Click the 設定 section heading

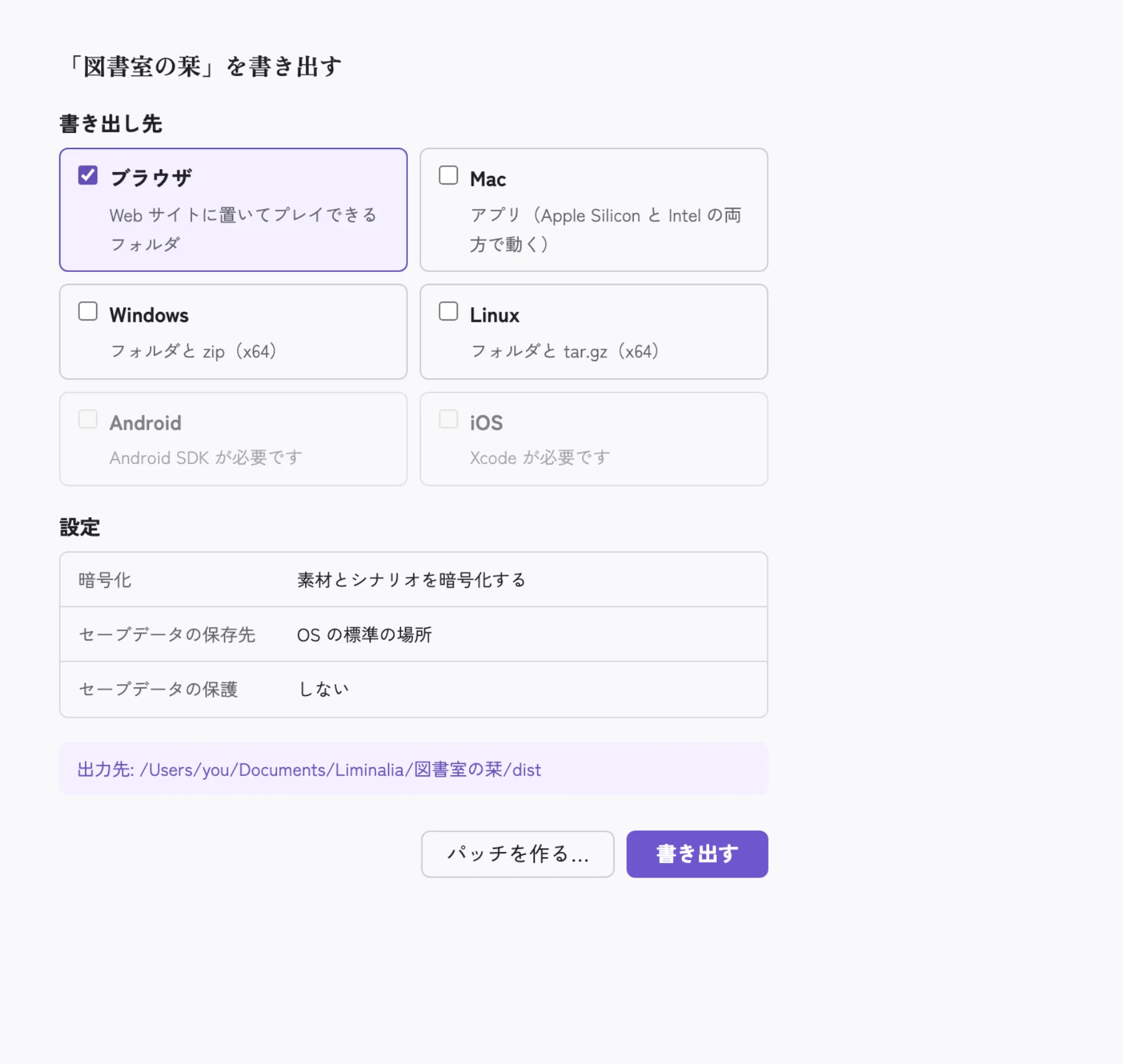pyautogui.click(x=80, y=527)
